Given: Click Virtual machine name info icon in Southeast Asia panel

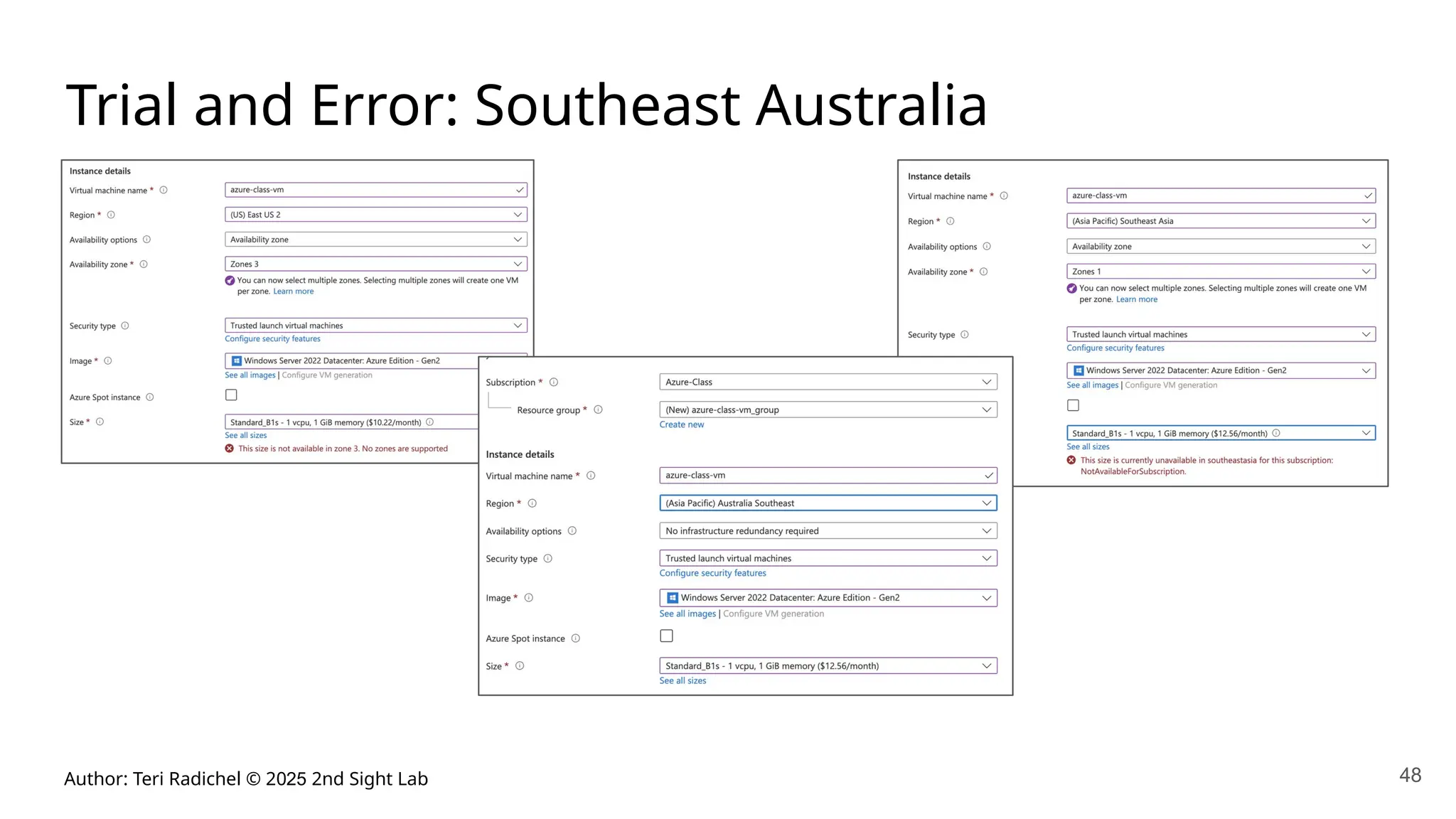Looking at the screenshot, I should 1004,196.
